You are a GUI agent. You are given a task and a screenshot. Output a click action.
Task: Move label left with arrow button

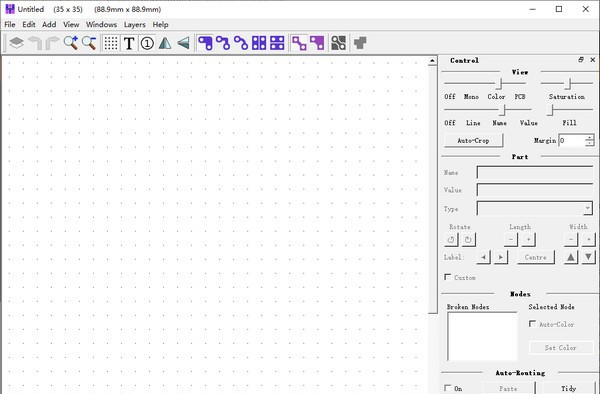[484, 257]
